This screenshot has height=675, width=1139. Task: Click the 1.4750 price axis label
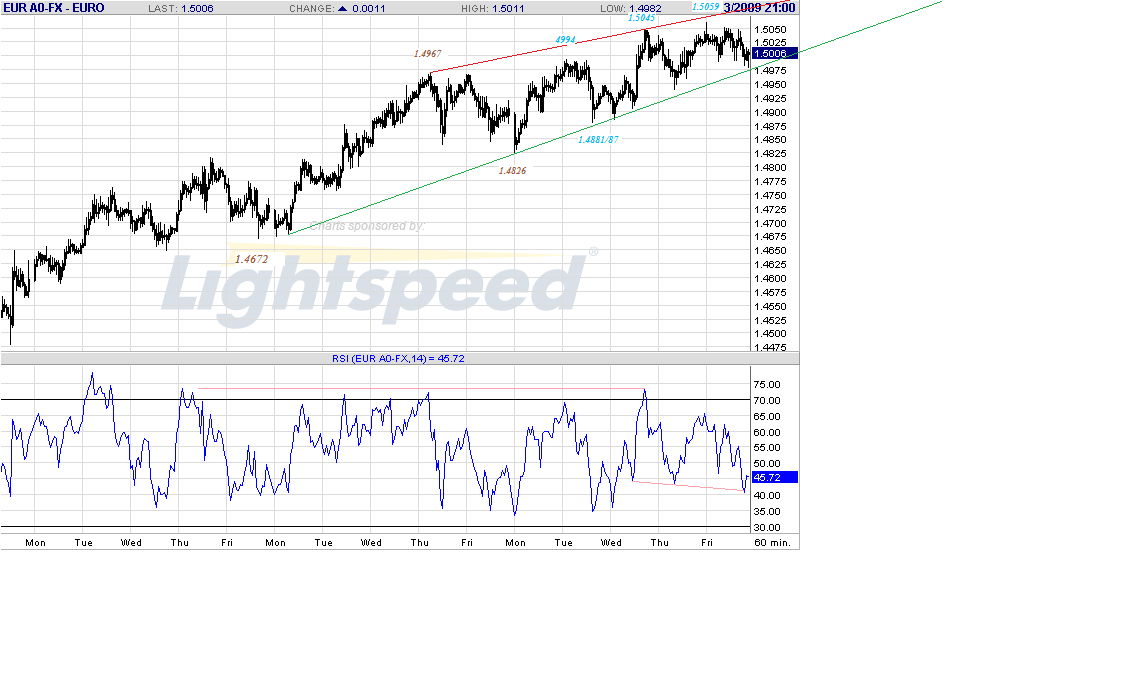tap(770, 196)
